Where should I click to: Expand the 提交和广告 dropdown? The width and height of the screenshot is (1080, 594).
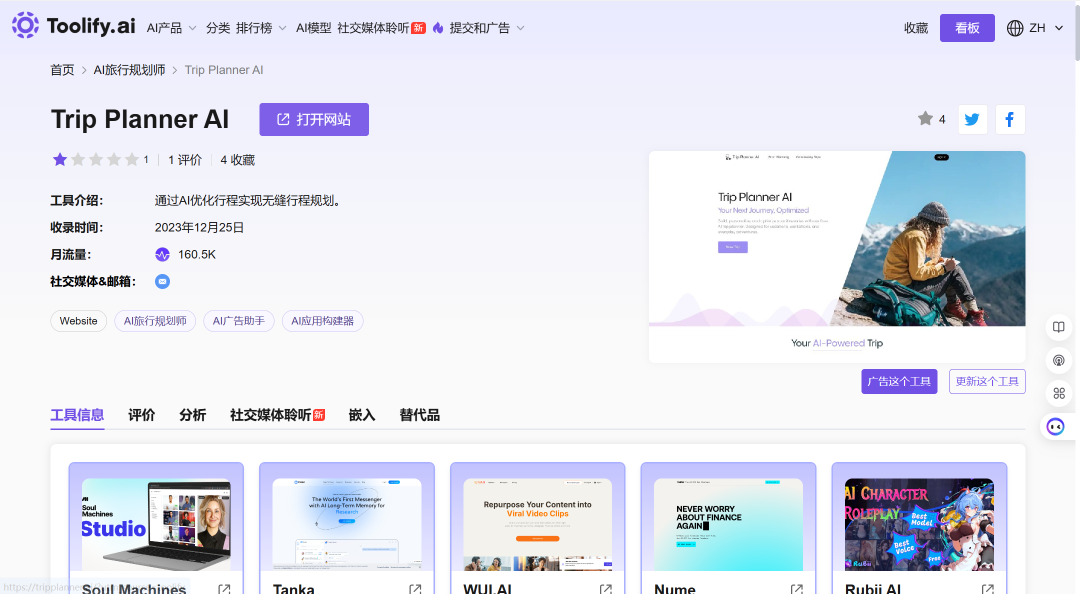pyautogui.click(x=487, y=28)
